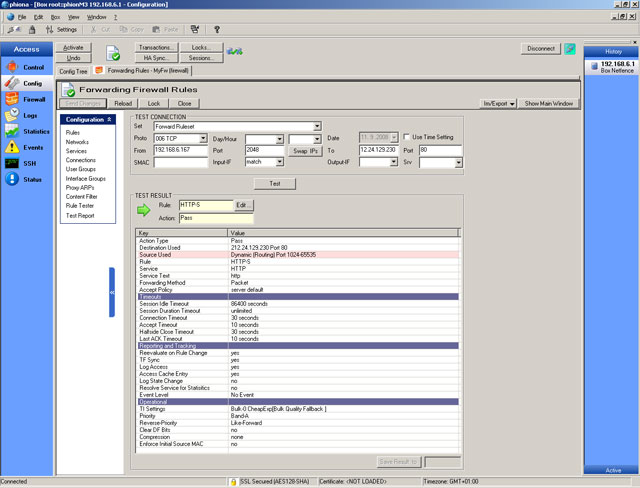Open the Status info icon
This screenshot has width=640, height=488.
coord(12,179)
